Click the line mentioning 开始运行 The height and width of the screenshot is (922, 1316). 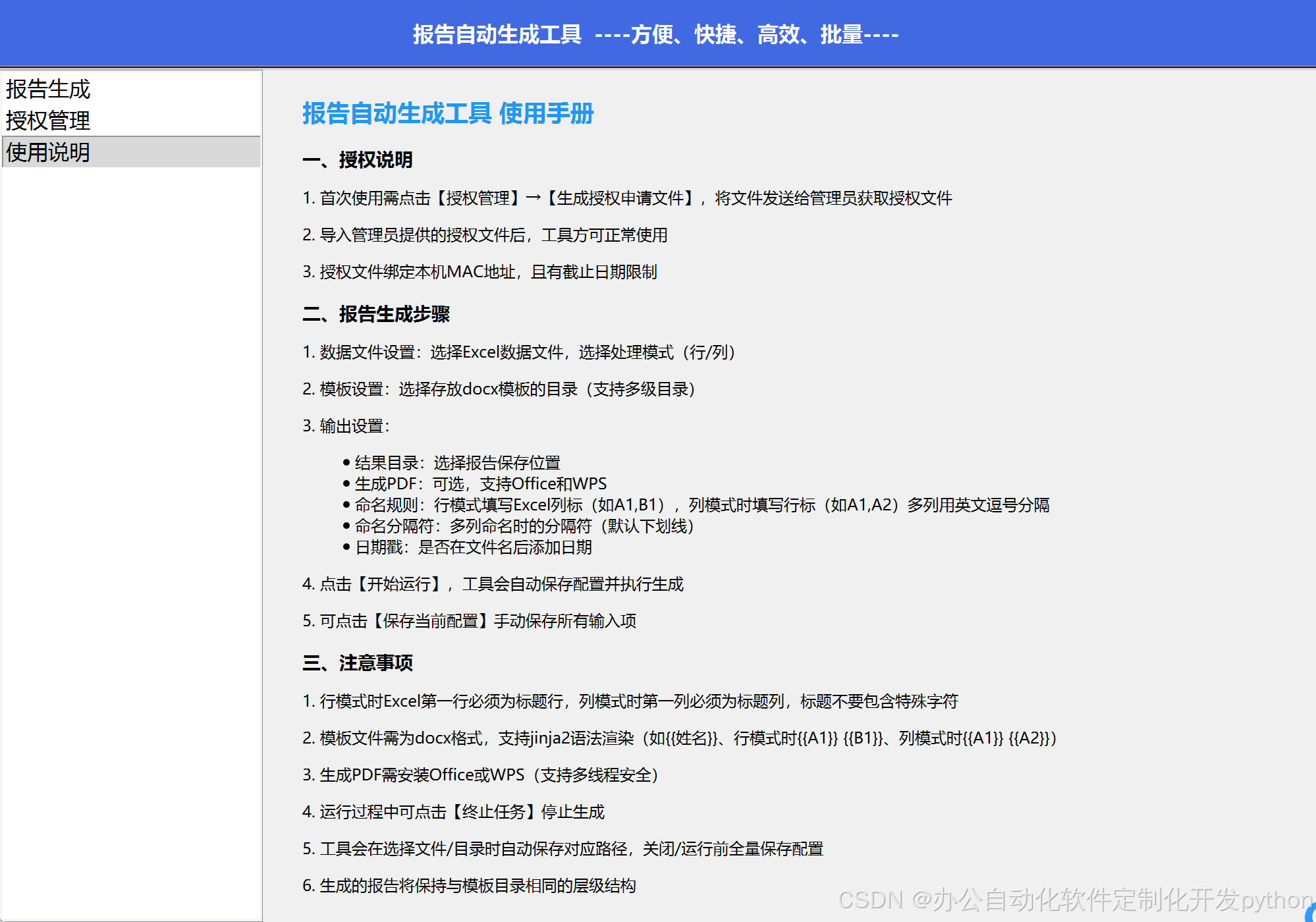coord(493,584)
